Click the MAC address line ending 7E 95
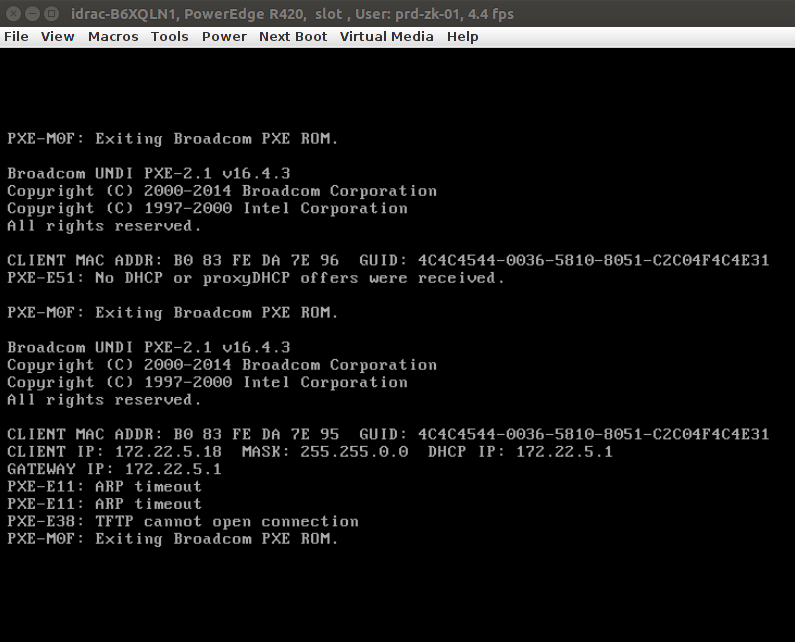The image size is (795, 642). click(388, 435)
